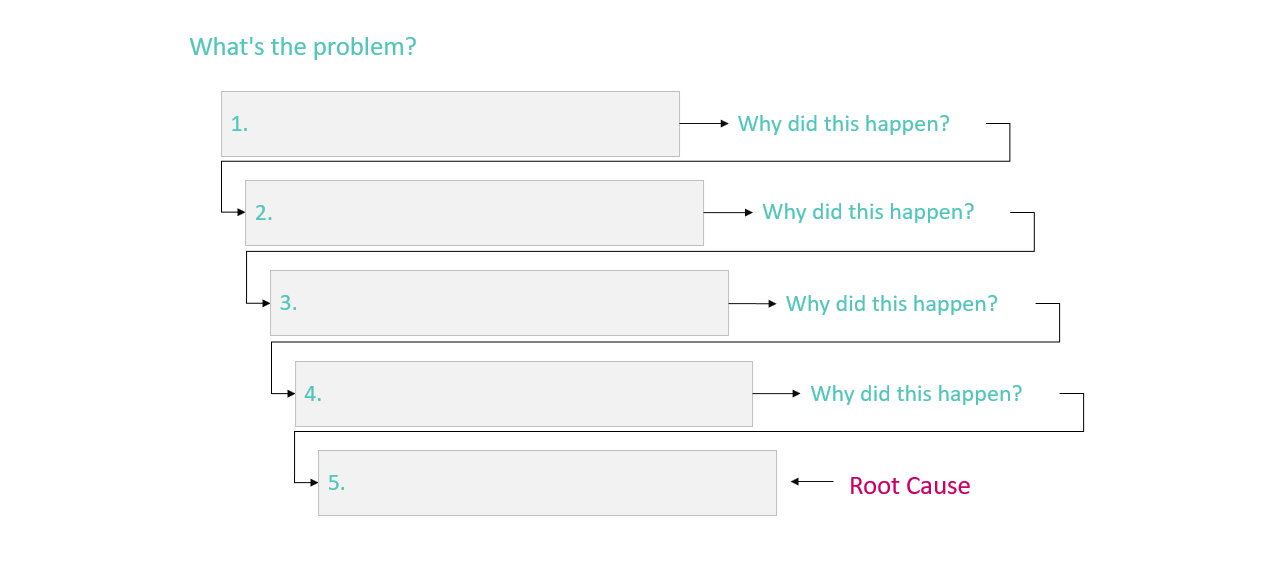Select the box numbered 2

pos(474,213)
